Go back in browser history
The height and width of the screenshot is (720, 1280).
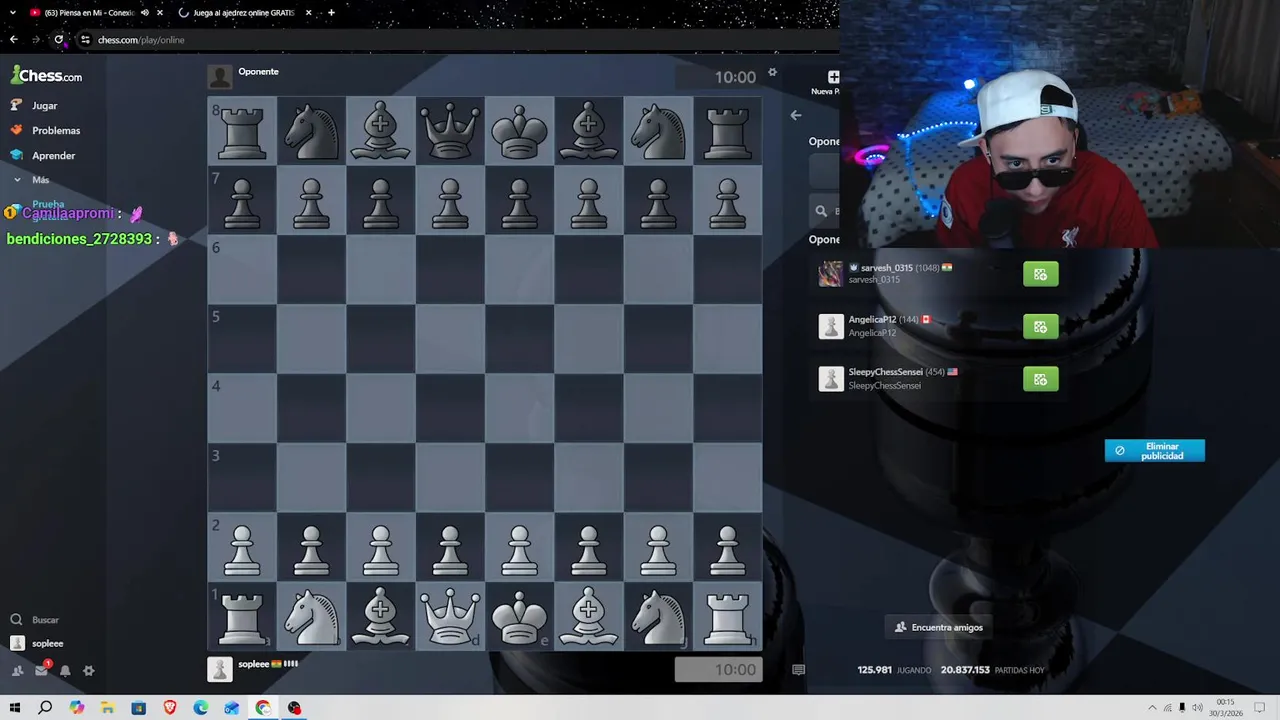[x=13, y=40]
